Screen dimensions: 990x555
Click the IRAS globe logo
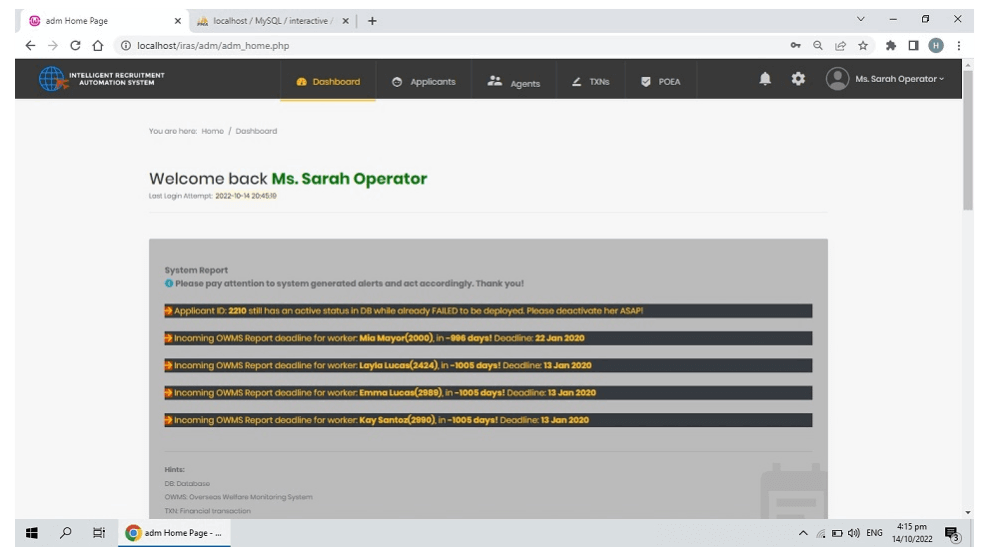click(51, 79)
